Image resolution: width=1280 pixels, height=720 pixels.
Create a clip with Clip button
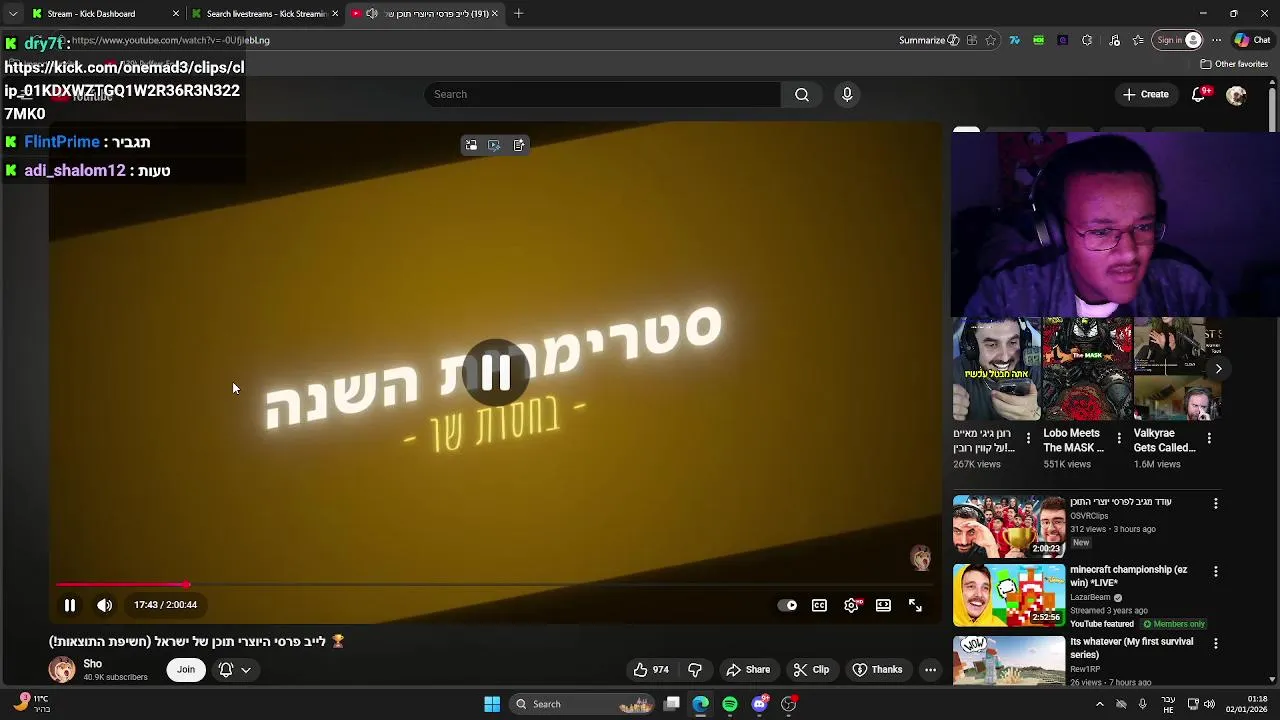coord(811,670)
